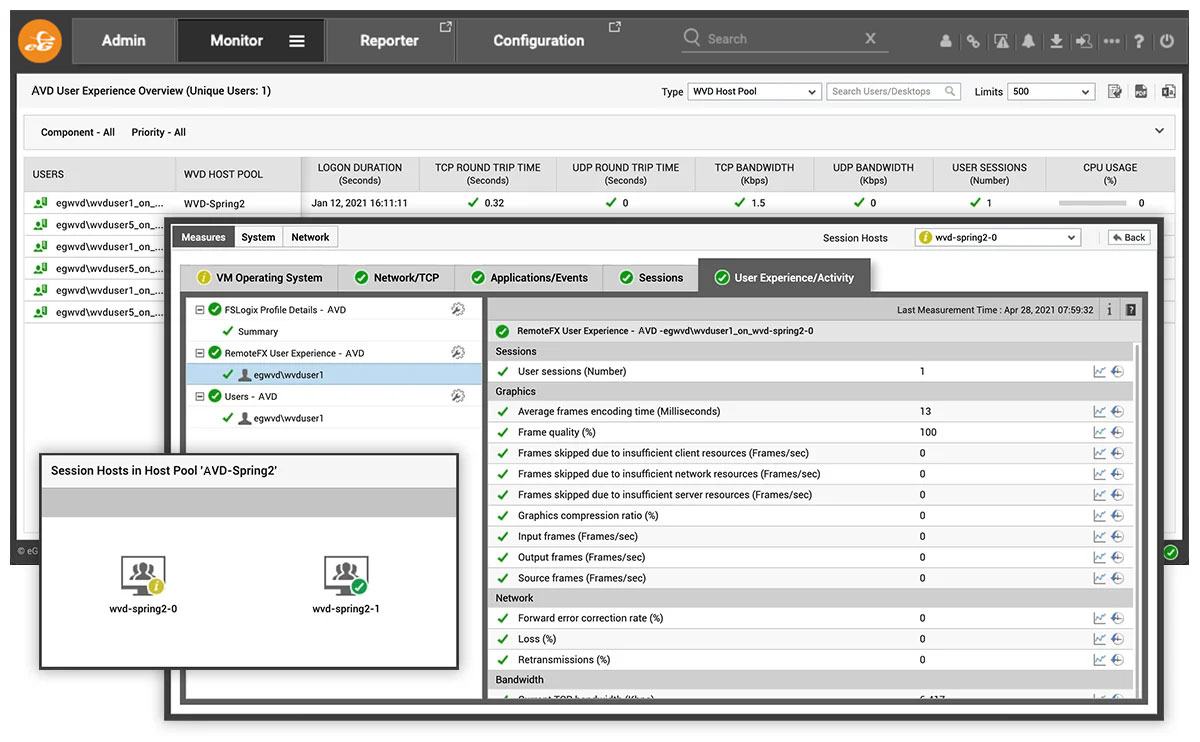Screen dimensions: 1200x742
Task: Click WVD-Spring2 host pool cell
Action: tap(214, 203)
